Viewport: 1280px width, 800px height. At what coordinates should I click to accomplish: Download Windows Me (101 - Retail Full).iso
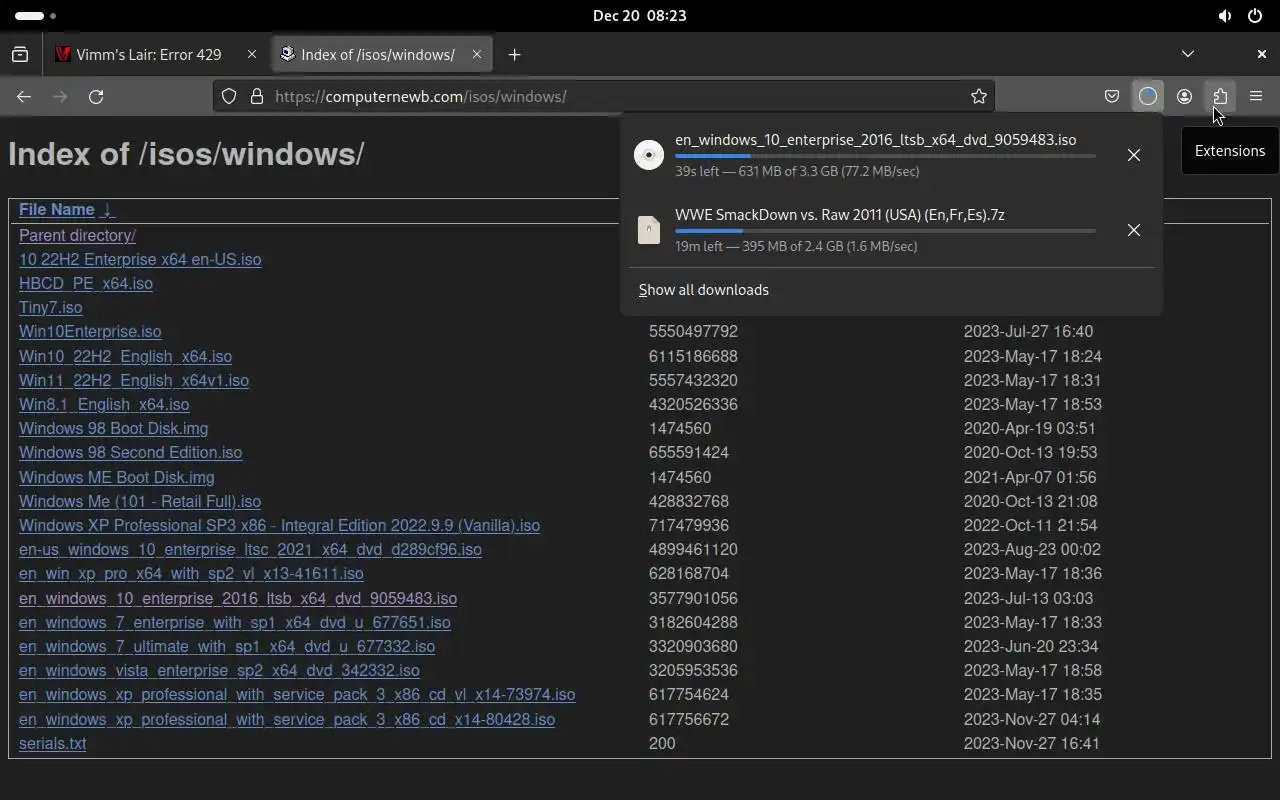pos(140,502)
